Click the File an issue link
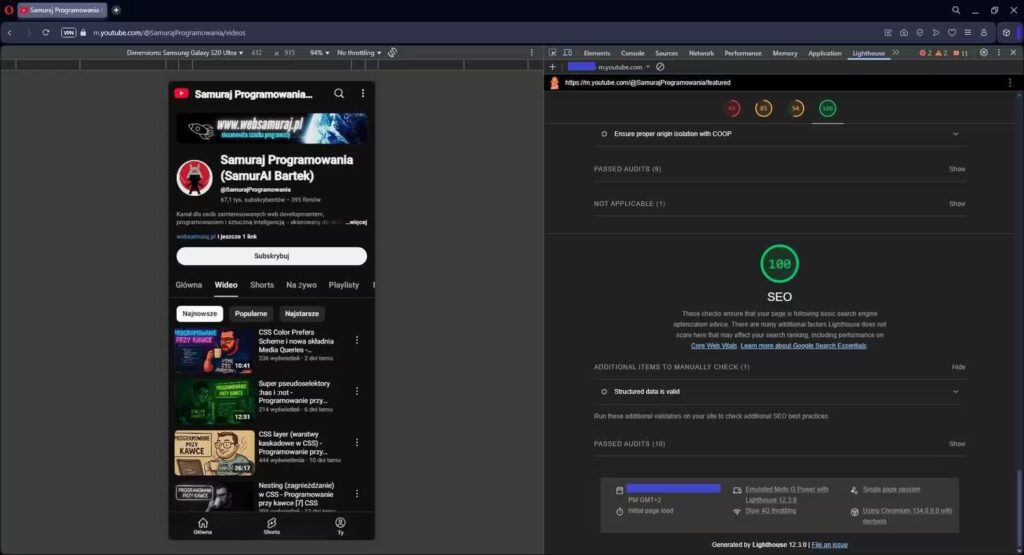The width and height of the screenshot is (1024, 555). click(x=829, y=545)
